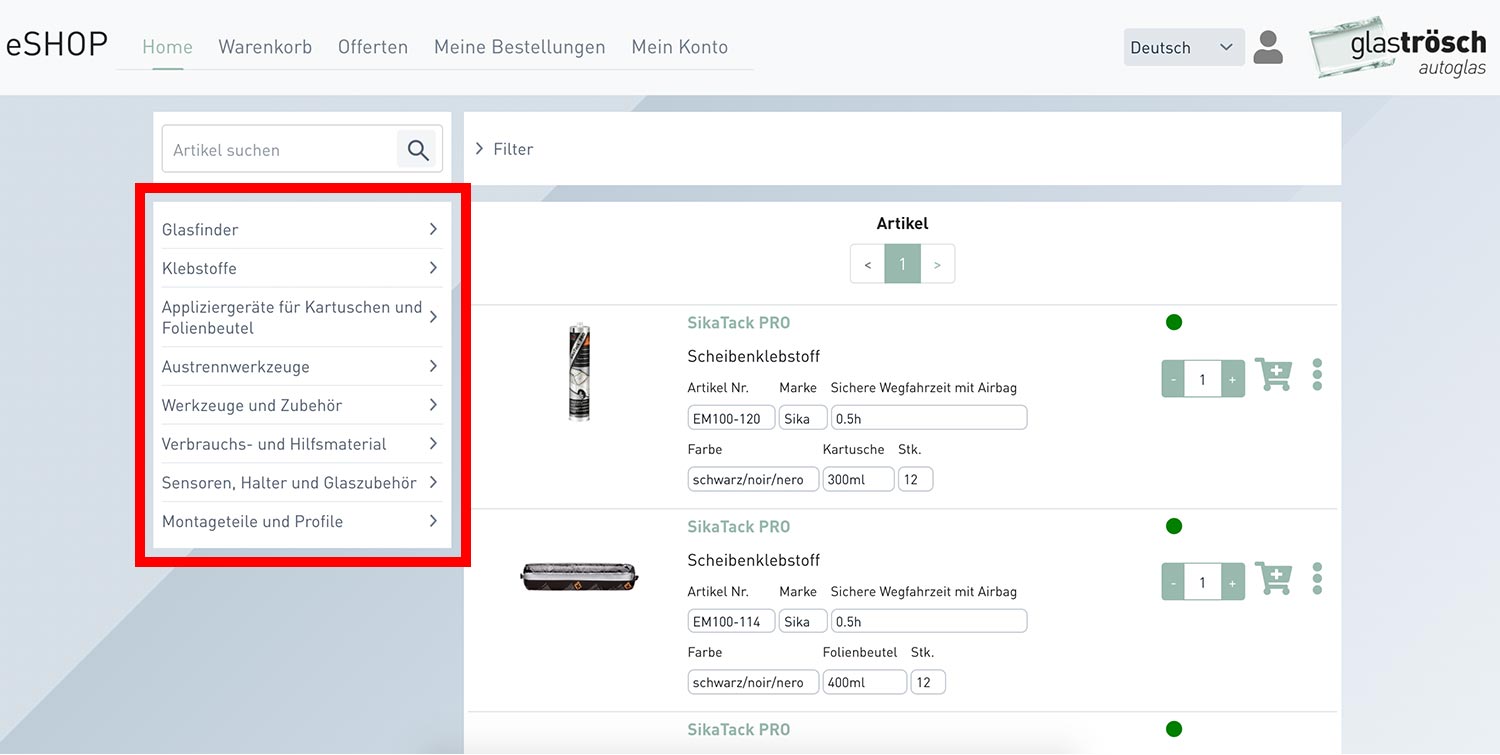Go to next articles page

tap(937, 264)
